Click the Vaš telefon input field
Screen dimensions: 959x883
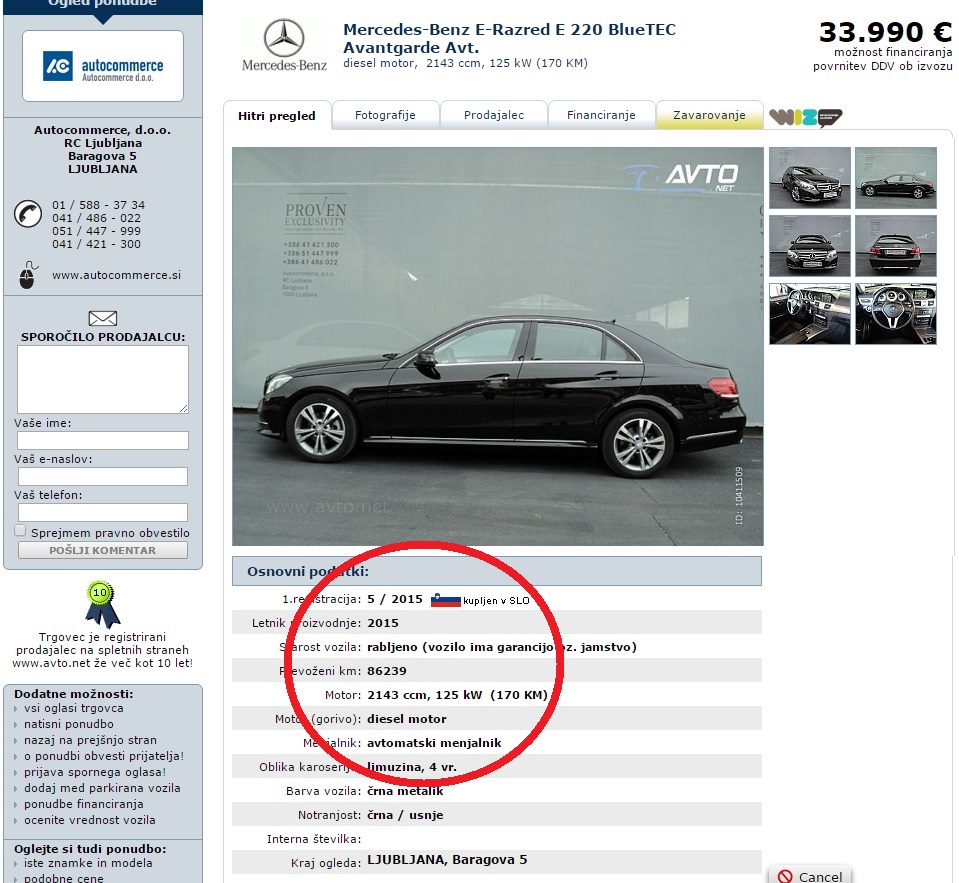coord(103,512)
